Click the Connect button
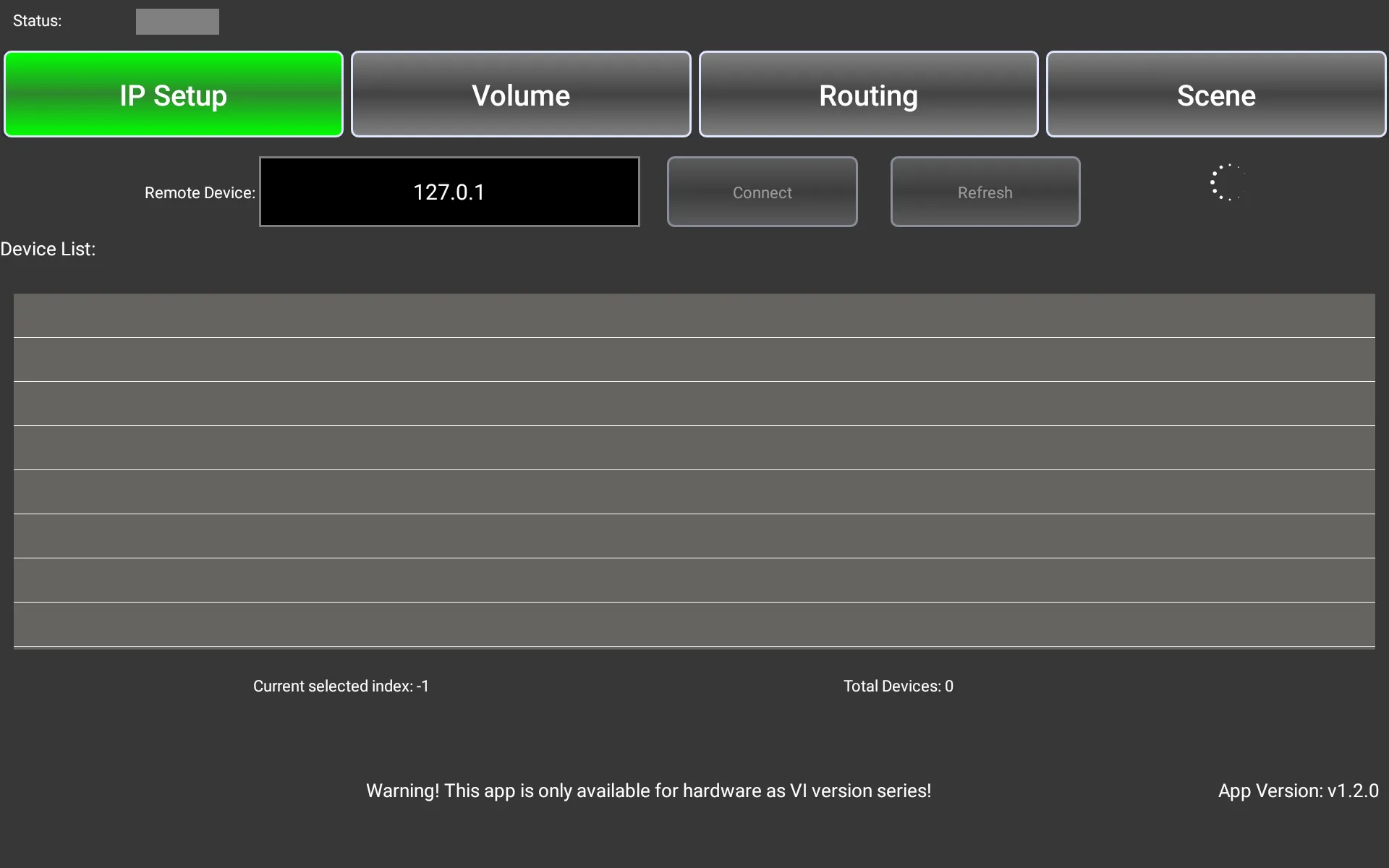1389x868 pixels. click(x=762, y=191)
